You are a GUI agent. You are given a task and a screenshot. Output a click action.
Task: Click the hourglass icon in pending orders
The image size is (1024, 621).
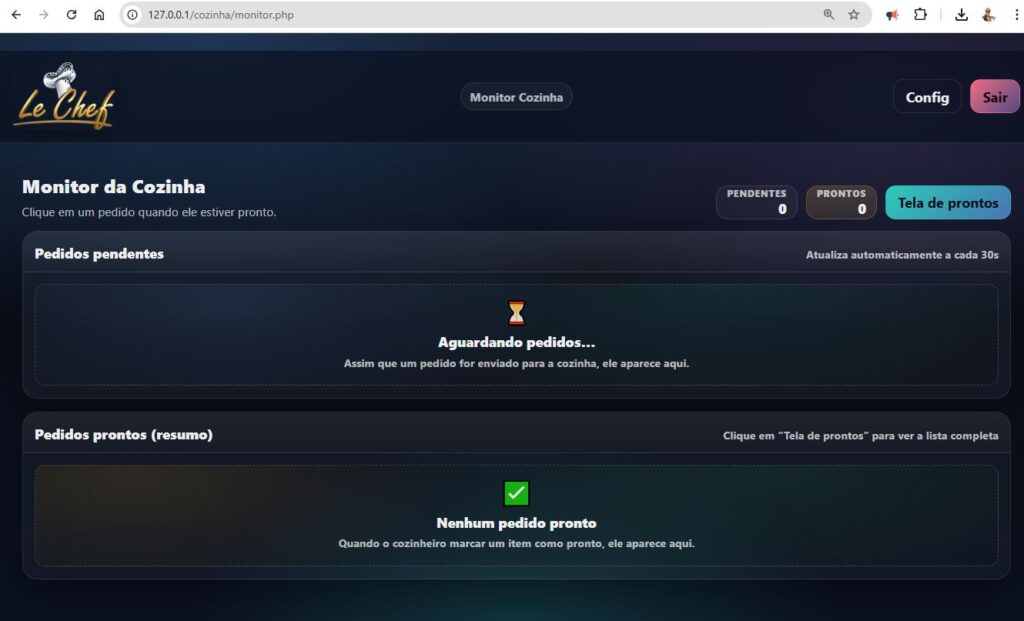516,313
